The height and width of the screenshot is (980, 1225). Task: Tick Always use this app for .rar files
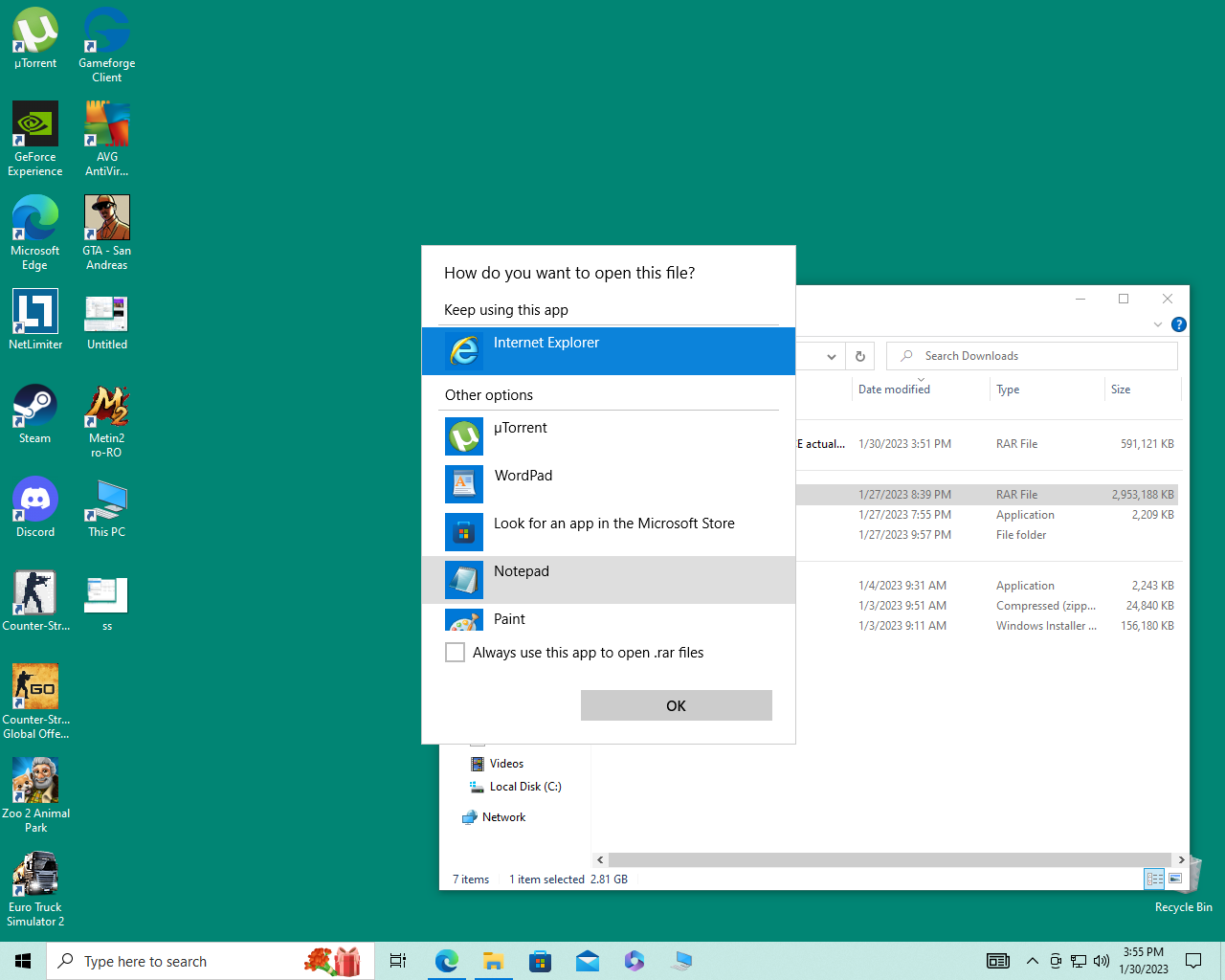[x=456, y=653]
